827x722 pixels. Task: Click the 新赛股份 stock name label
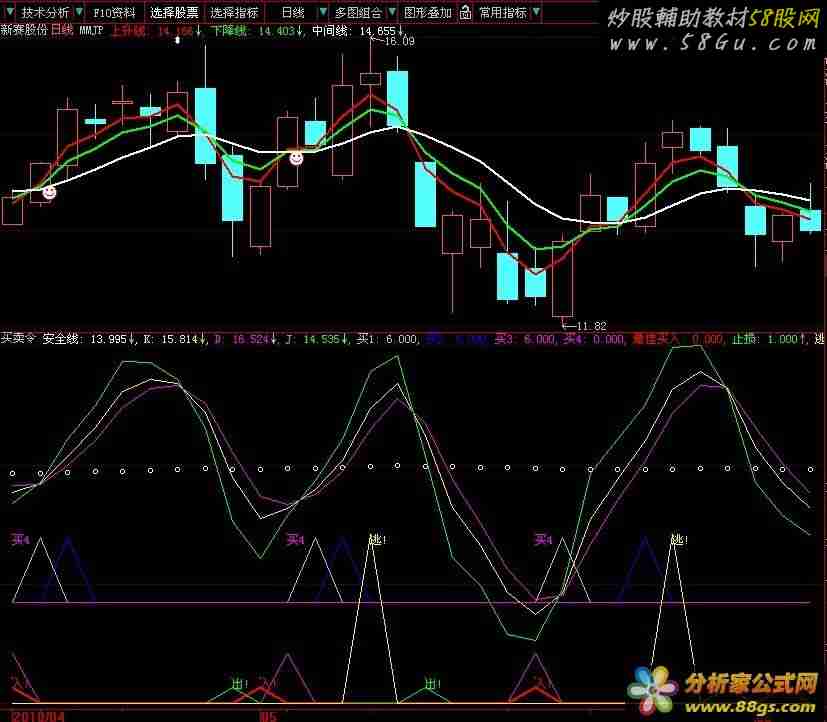pos(24,30)
